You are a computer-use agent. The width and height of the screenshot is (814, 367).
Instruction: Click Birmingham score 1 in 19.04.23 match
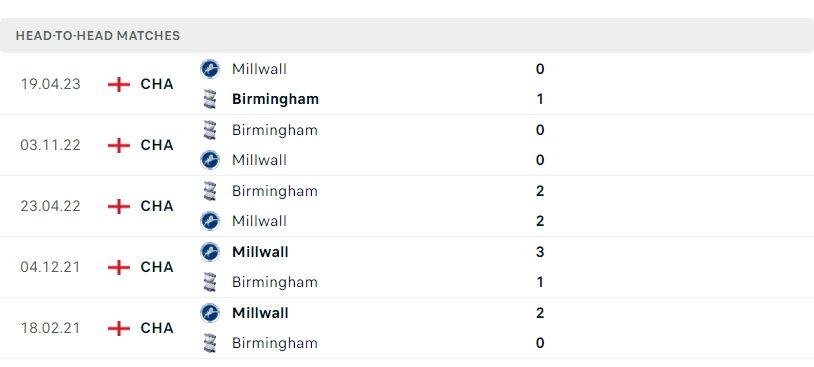tap(540, 99)
